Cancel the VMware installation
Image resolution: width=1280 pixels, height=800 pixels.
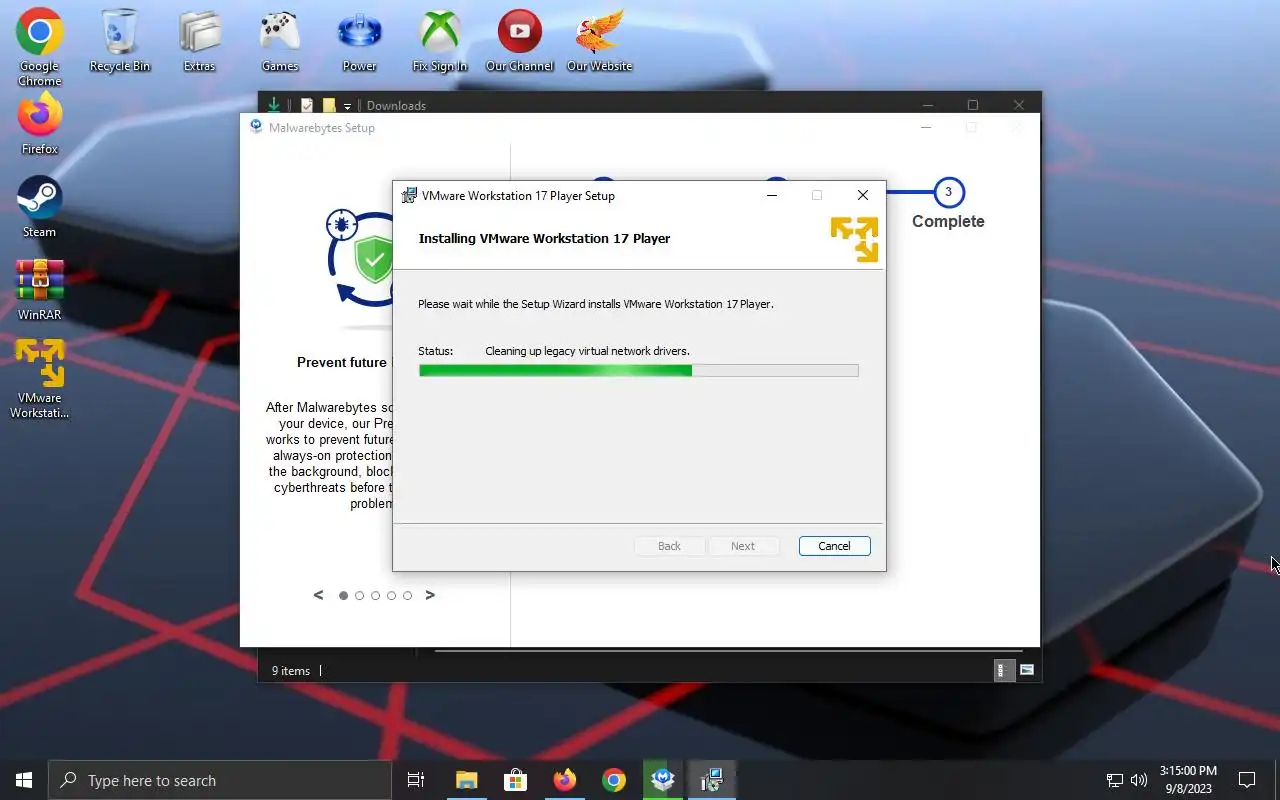pyautogui.click(x=834, y=546)
